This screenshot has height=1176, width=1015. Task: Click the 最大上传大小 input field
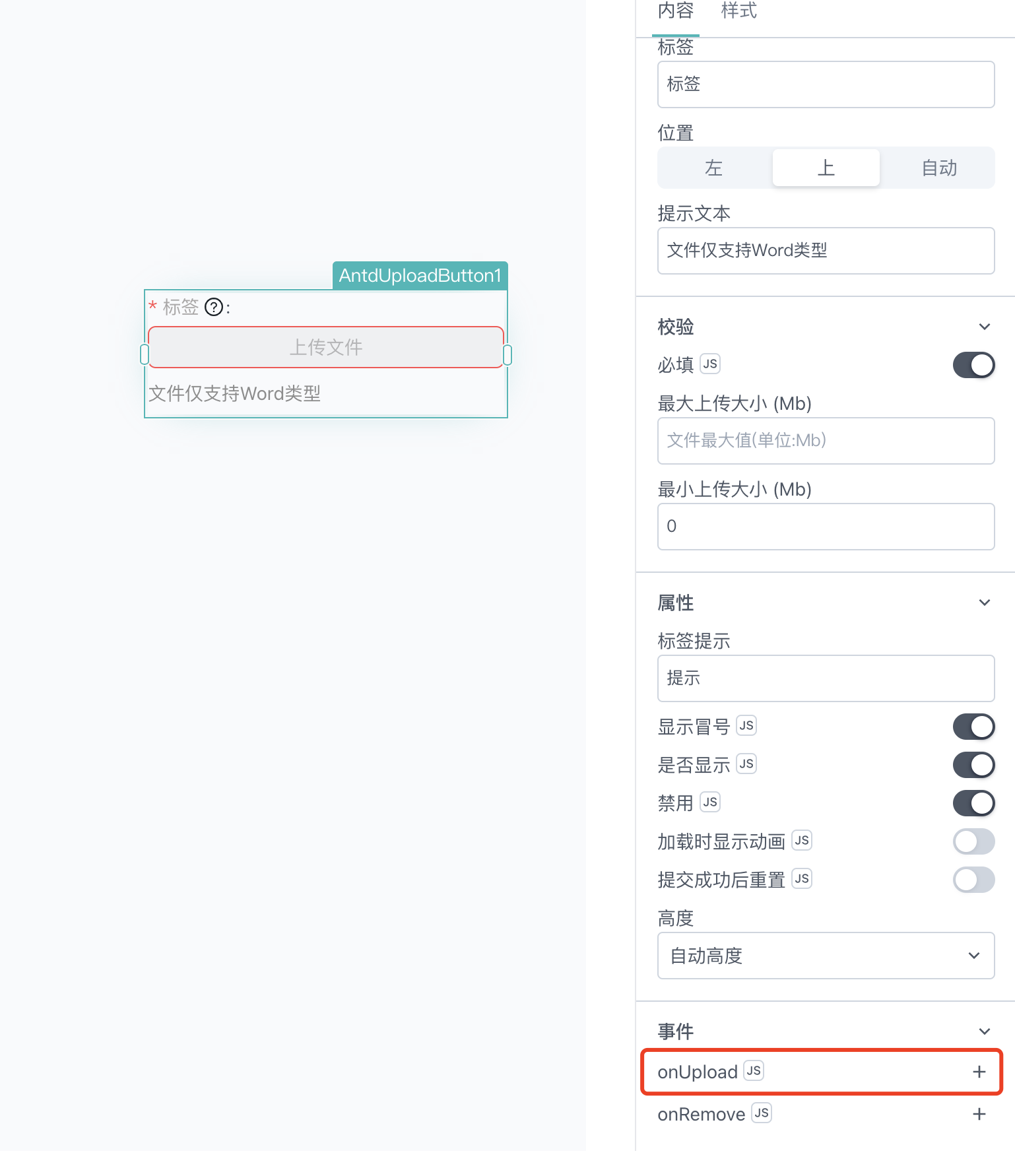826,441
